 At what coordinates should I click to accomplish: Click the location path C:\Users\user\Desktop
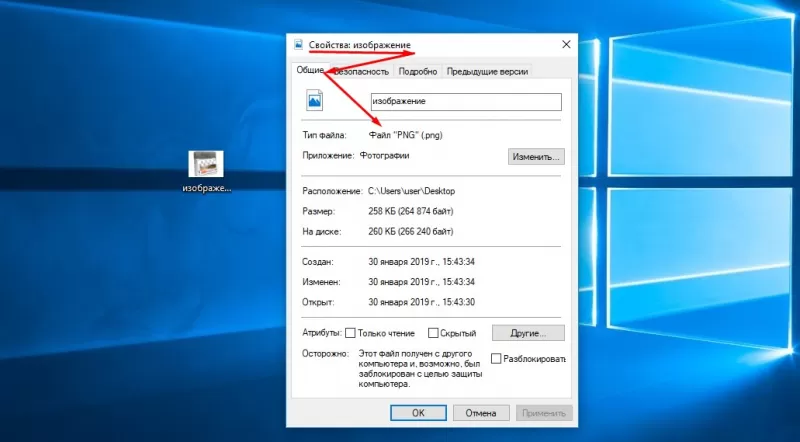click(411, 191)
